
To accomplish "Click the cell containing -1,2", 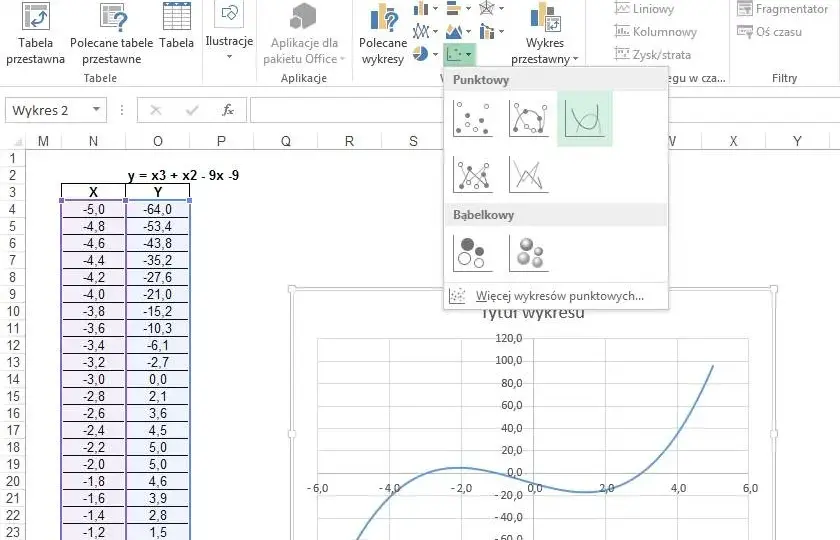I will click(93, 532).
